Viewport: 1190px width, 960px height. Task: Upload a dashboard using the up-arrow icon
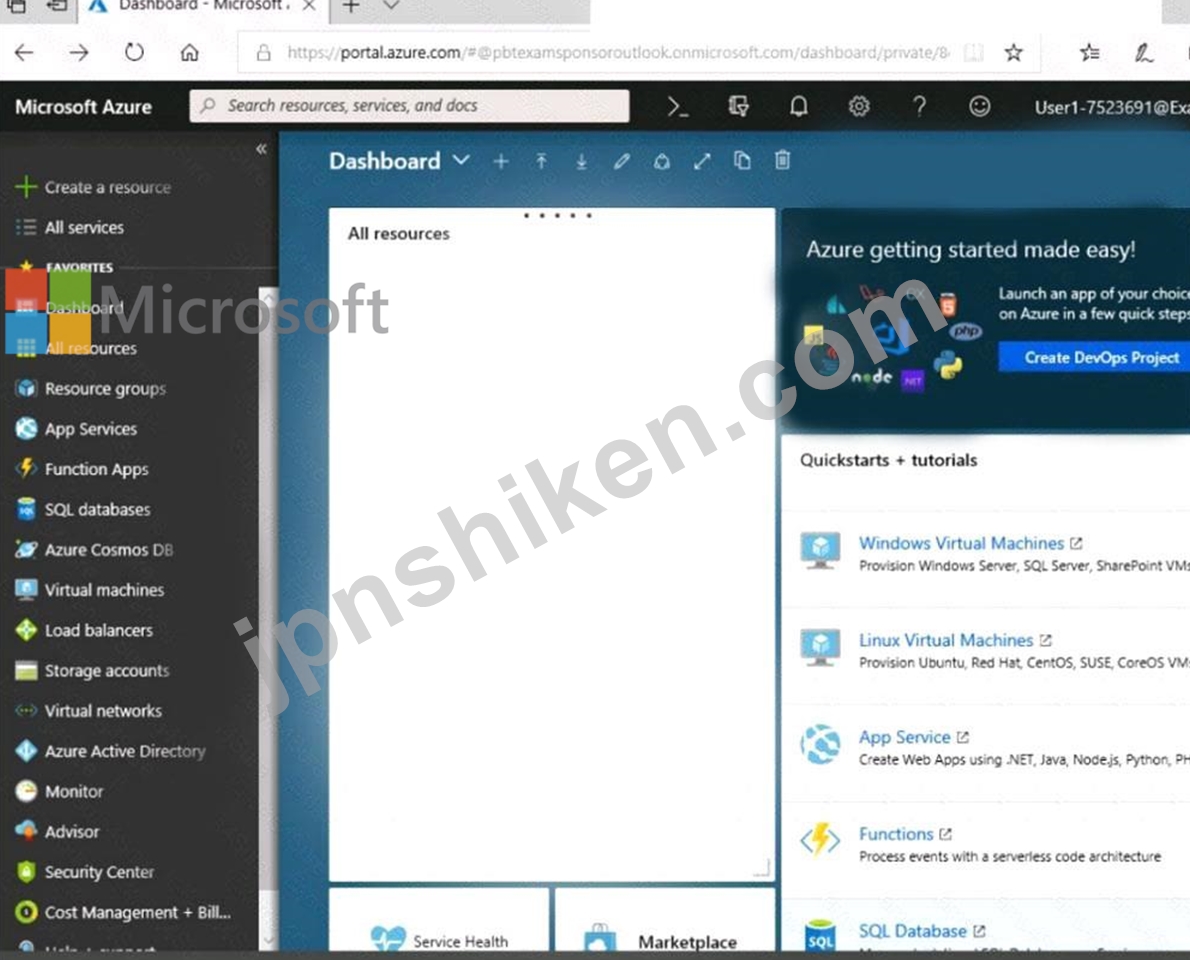point(541,161)
